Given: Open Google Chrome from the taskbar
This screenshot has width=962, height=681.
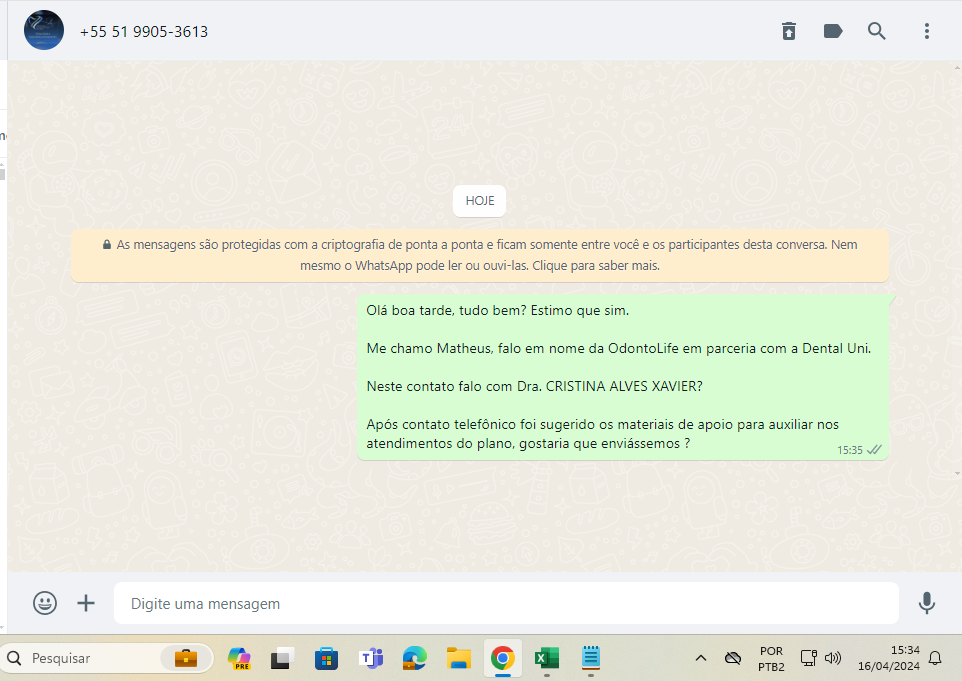Looking at the screenshot, I should click(502, 658).
